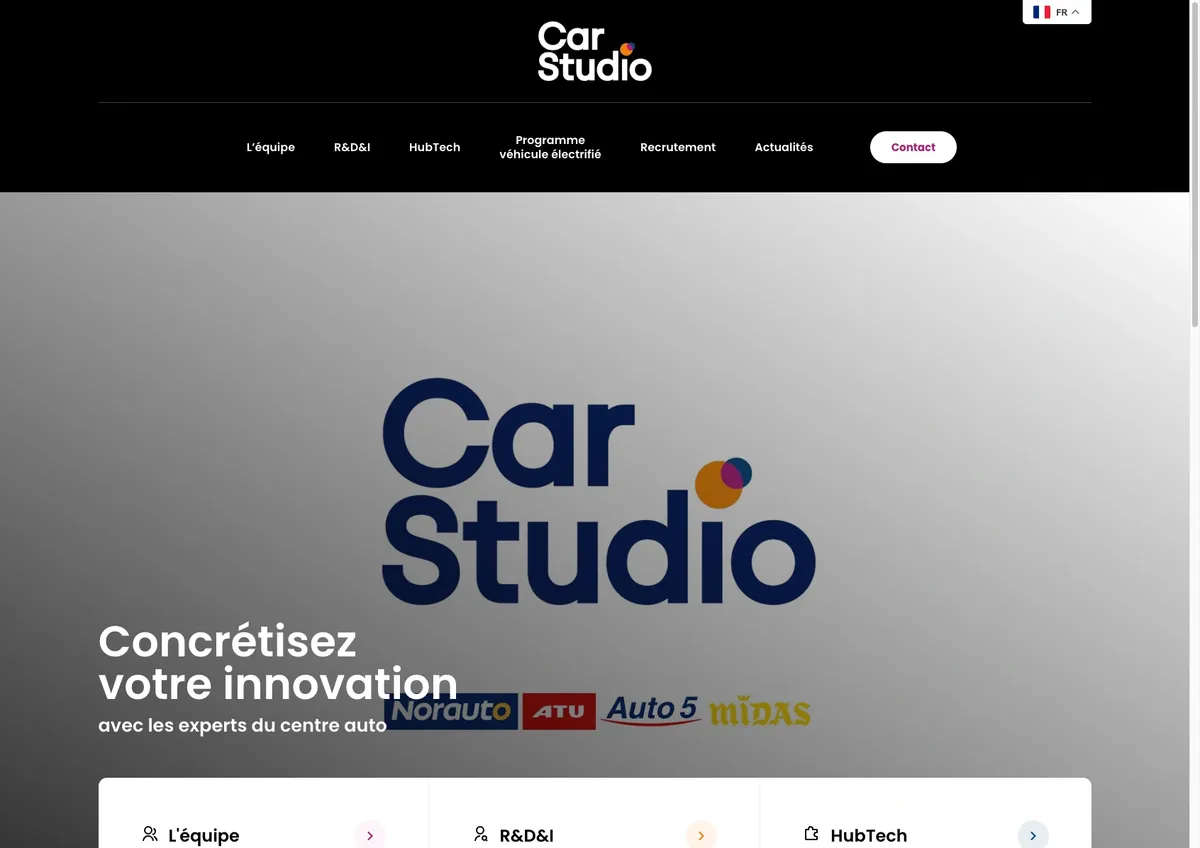1200x848 pixels.
Task: Click the French flag icon
Action: tap(1041, 12)
